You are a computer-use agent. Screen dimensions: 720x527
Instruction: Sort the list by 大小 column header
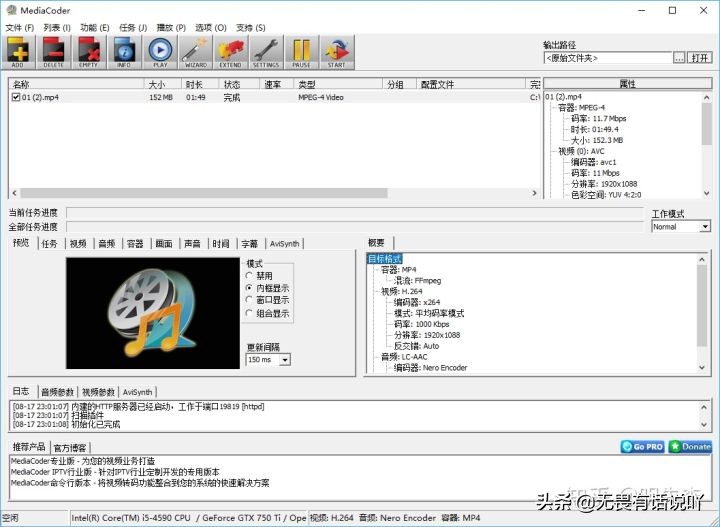(163, 84)
